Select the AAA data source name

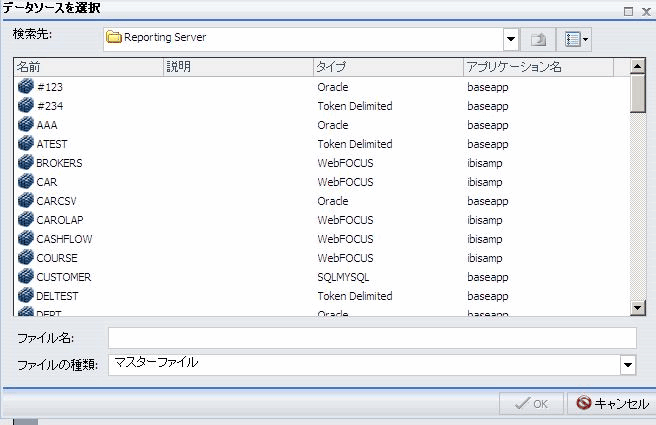pos(47,125)
